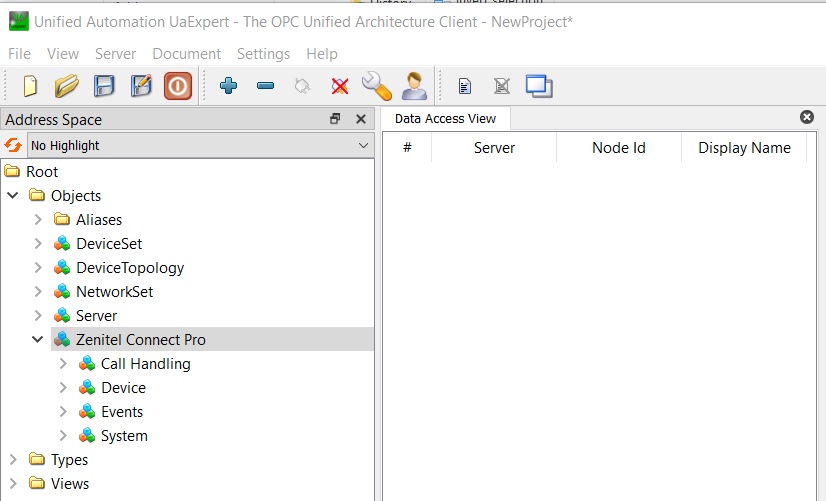Add document using the page icon

[465, 86]
